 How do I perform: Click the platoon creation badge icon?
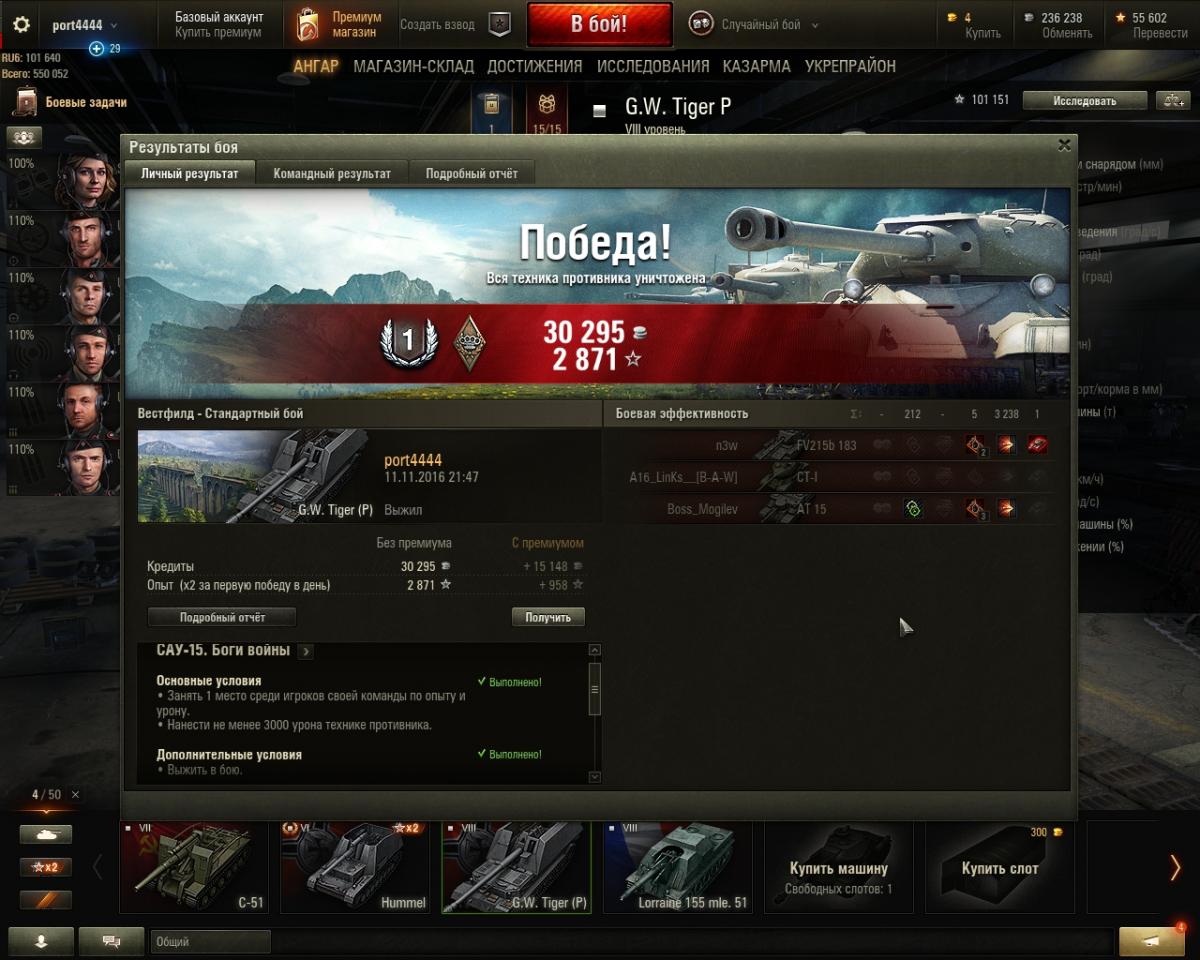coord(500,25)
